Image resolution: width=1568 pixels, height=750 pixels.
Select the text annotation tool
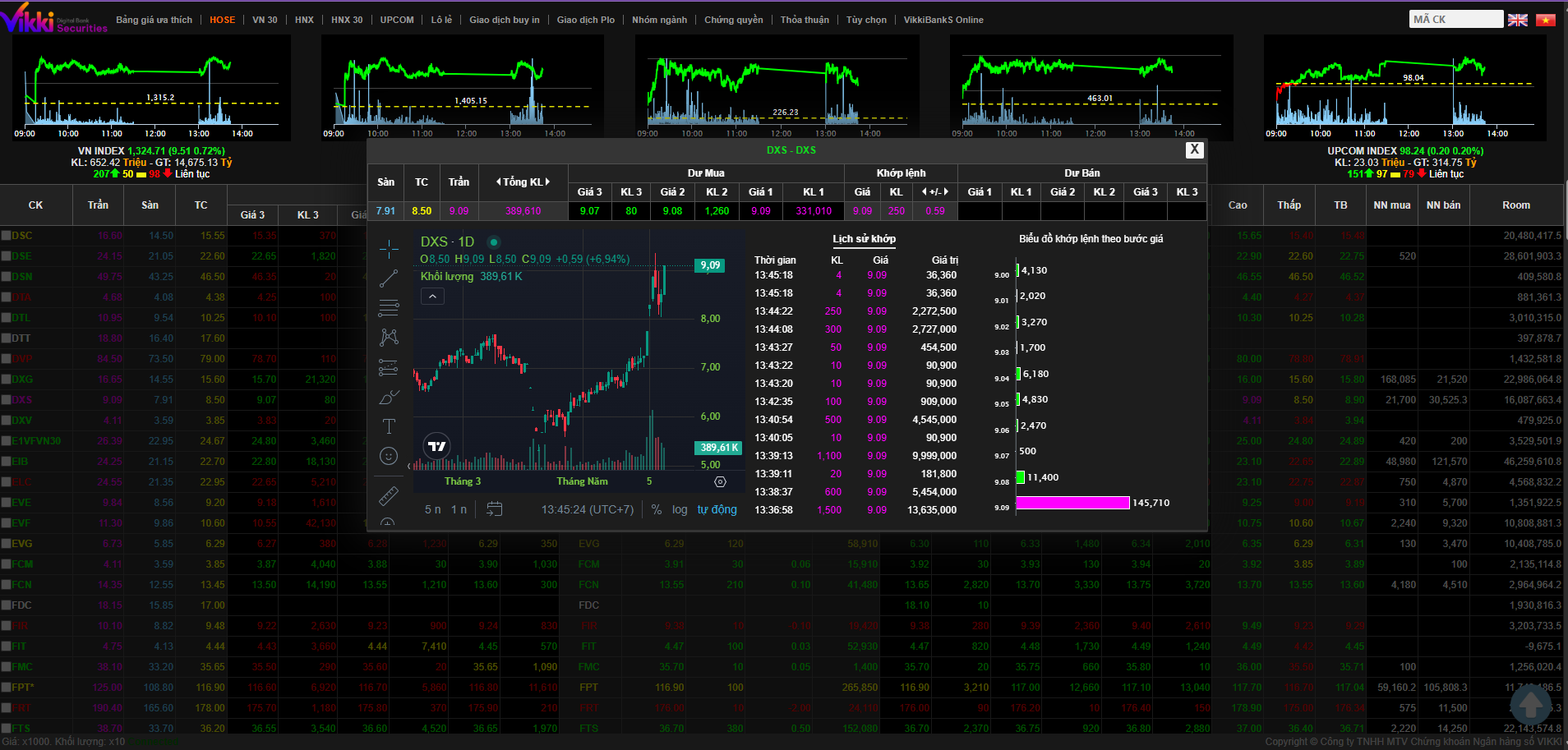coord(389,426)
